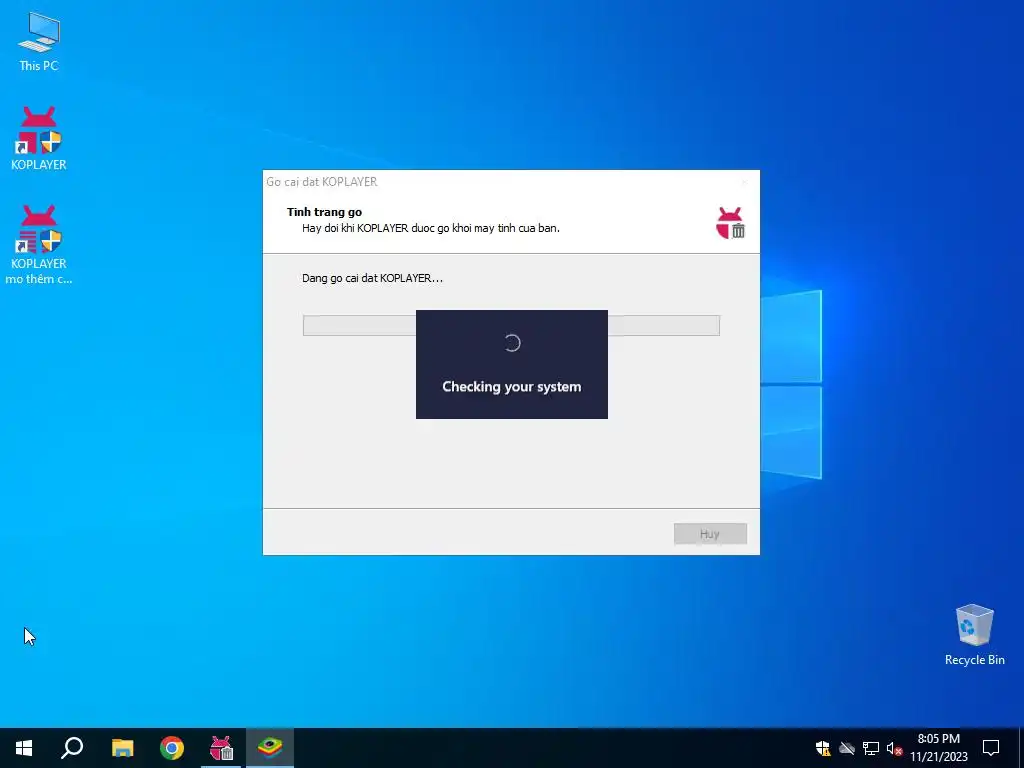Open the Windows Start menu
The width and height of the screenshot is (1024, 768).
pos(24,748)
